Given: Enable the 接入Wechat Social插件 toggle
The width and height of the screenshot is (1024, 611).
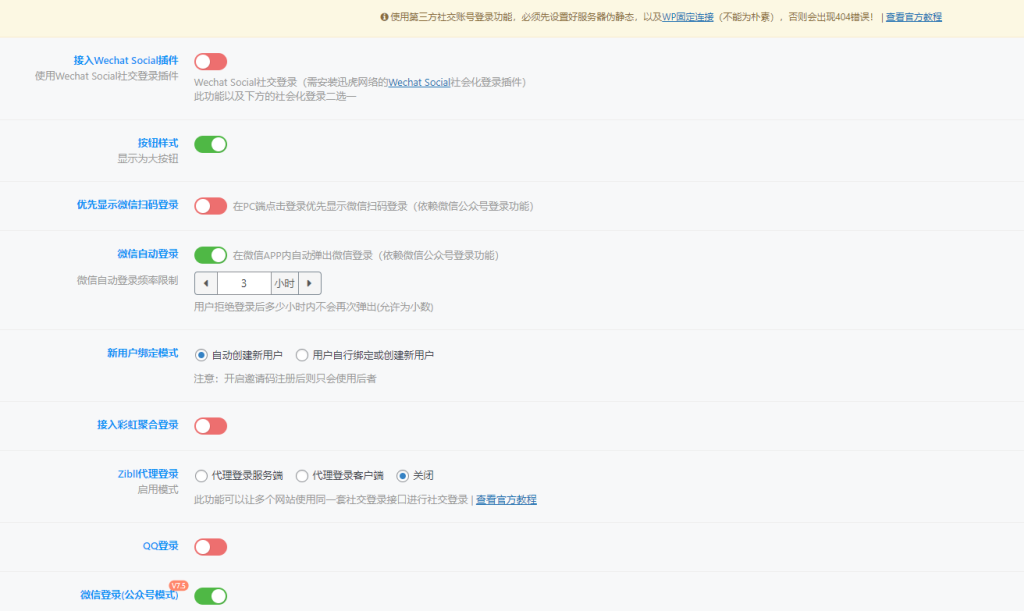Looking at the screenshot, I should [x=209, y=61].
